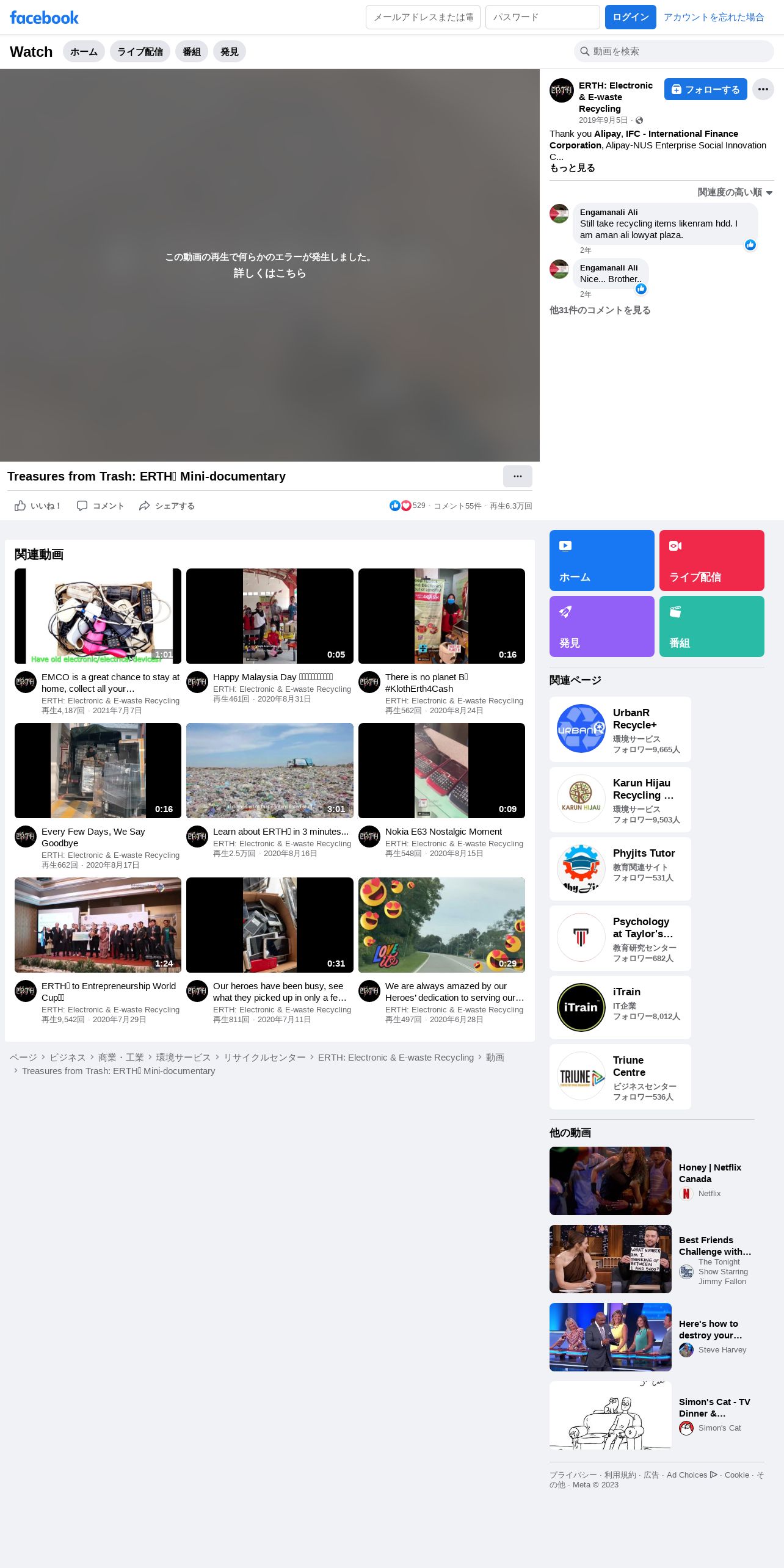
Task: Click 詳しくはこちら in the video error
Action: [x=270, y=273]
